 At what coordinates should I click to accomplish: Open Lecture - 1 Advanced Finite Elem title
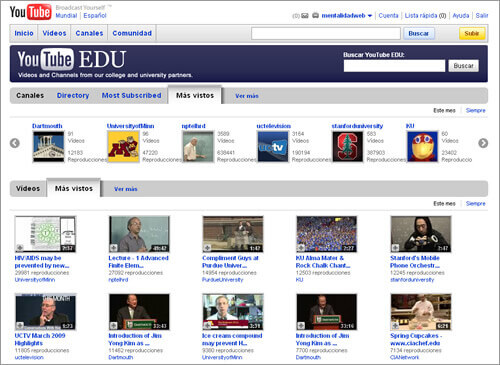[x=138, y=262]
